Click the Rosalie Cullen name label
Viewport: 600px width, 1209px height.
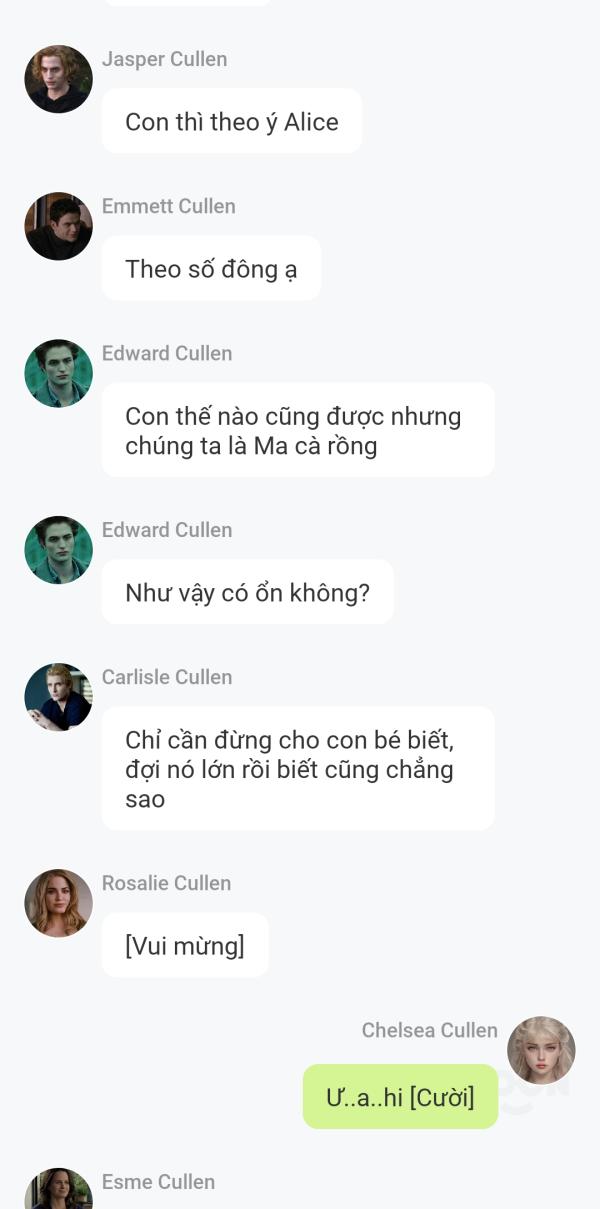(166, 883)
